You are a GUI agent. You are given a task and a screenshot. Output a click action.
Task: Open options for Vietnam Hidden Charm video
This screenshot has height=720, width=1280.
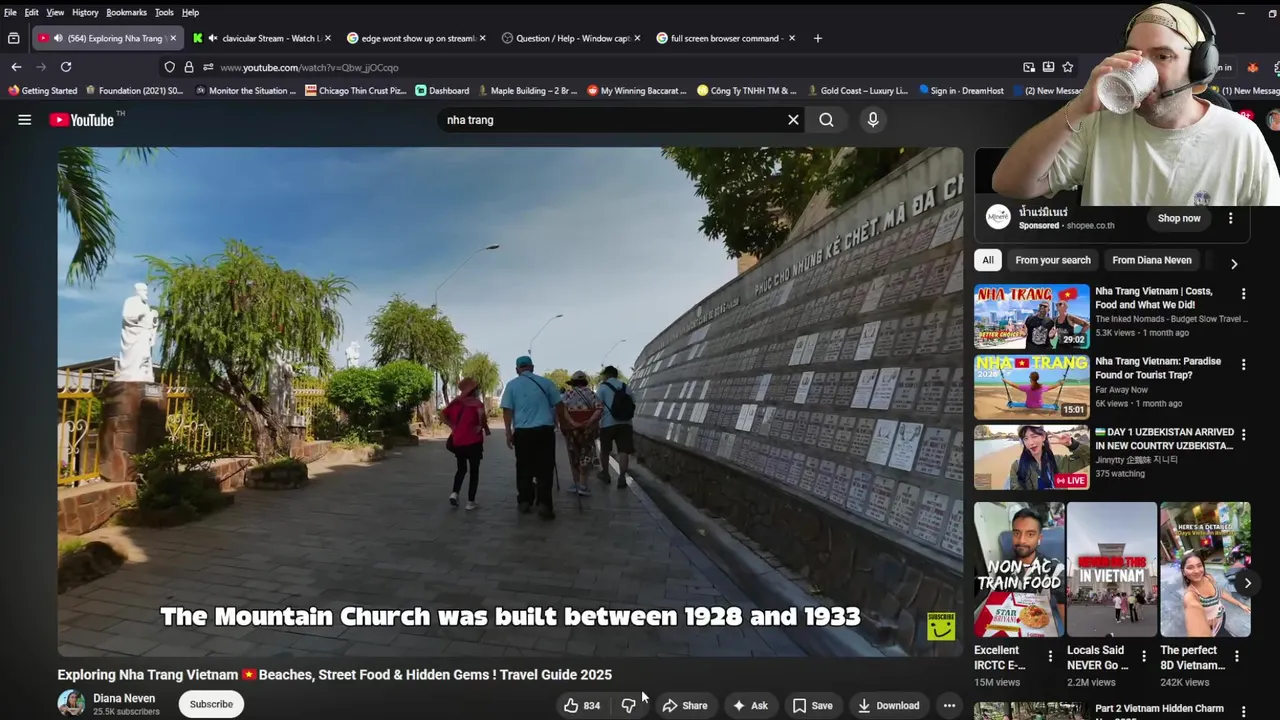pos(1244,712)
